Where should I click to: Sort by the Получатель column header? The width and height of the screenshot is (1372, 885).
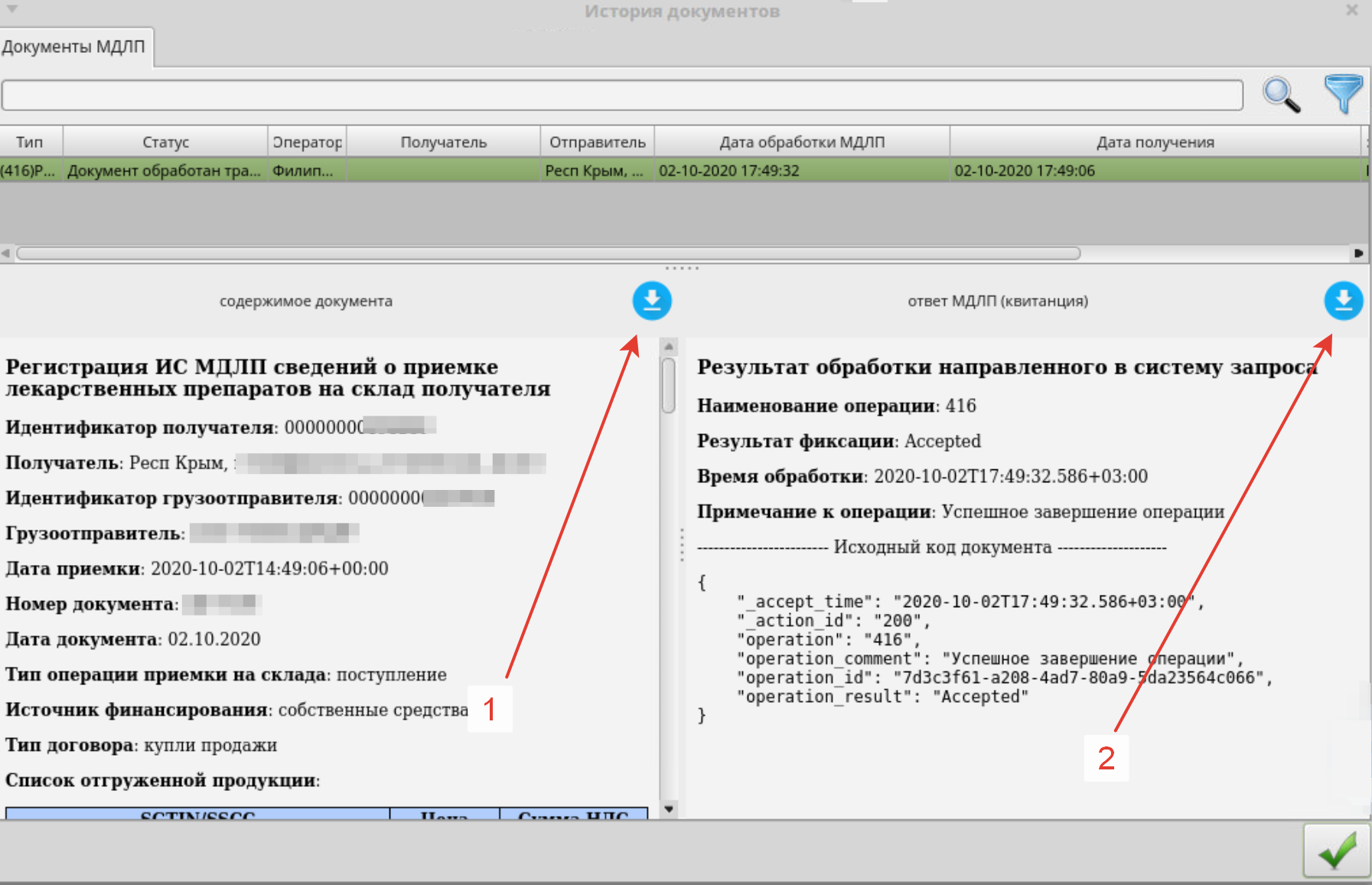point(443,142)
